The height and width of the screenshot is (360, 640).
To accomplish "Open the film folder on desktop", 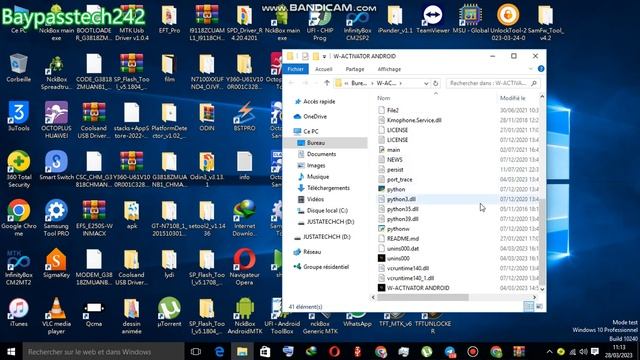I will point(169,68).
